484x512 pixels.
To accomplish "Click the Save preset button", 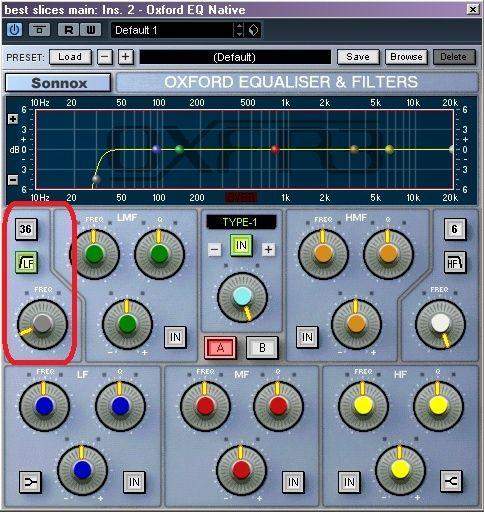I will (x=358, y=57).
